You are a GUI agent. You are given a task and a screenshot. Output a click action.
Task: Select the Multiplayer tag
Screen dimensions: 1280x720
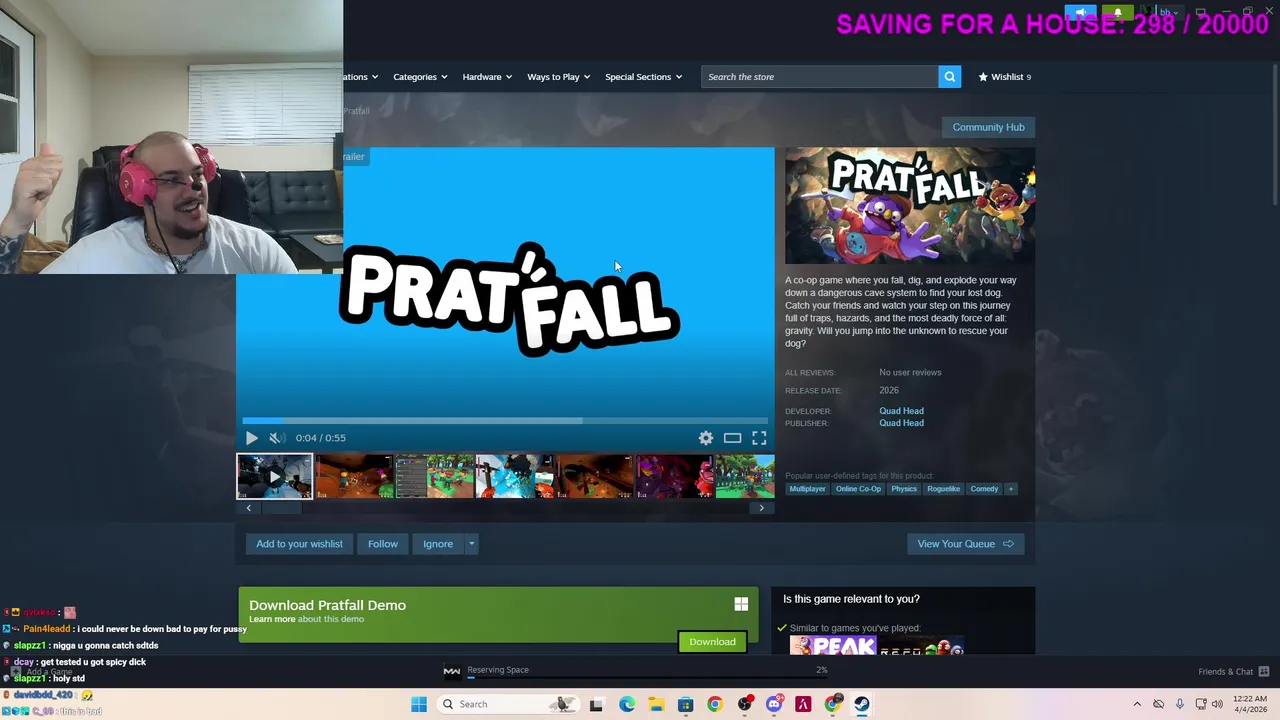pyautogui.click(x=807, y=489)
